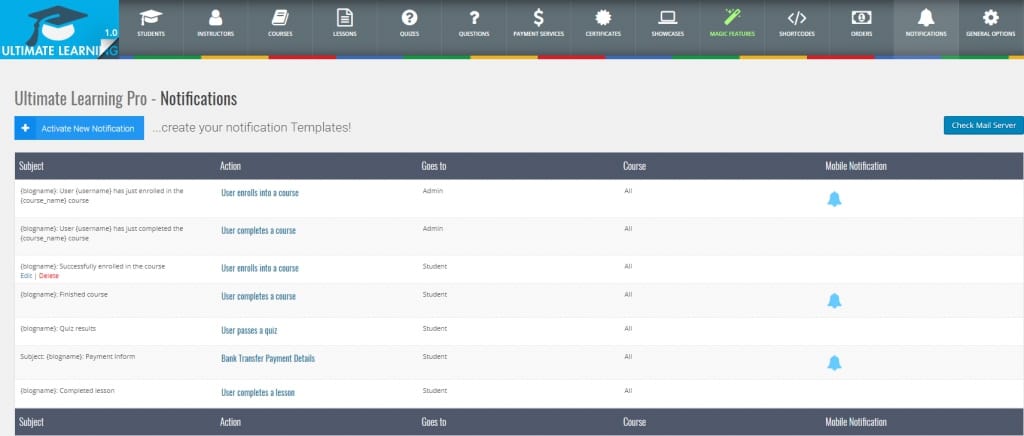Open the Orders money icon
Viewport: 1024px width, 436px height.
click(861, 18)
